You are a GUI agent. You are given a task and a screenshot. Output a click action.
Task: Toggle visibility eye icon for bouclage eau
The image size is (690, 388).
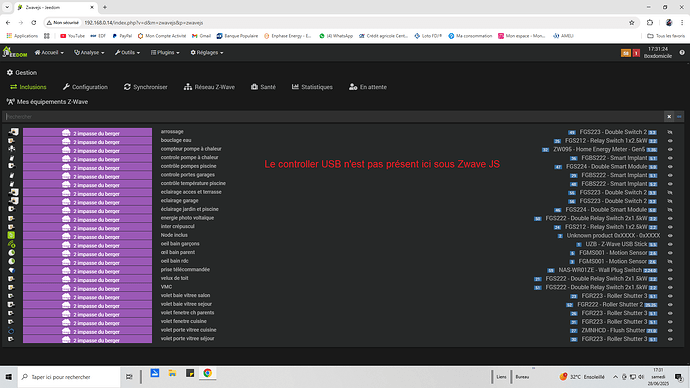670,141
